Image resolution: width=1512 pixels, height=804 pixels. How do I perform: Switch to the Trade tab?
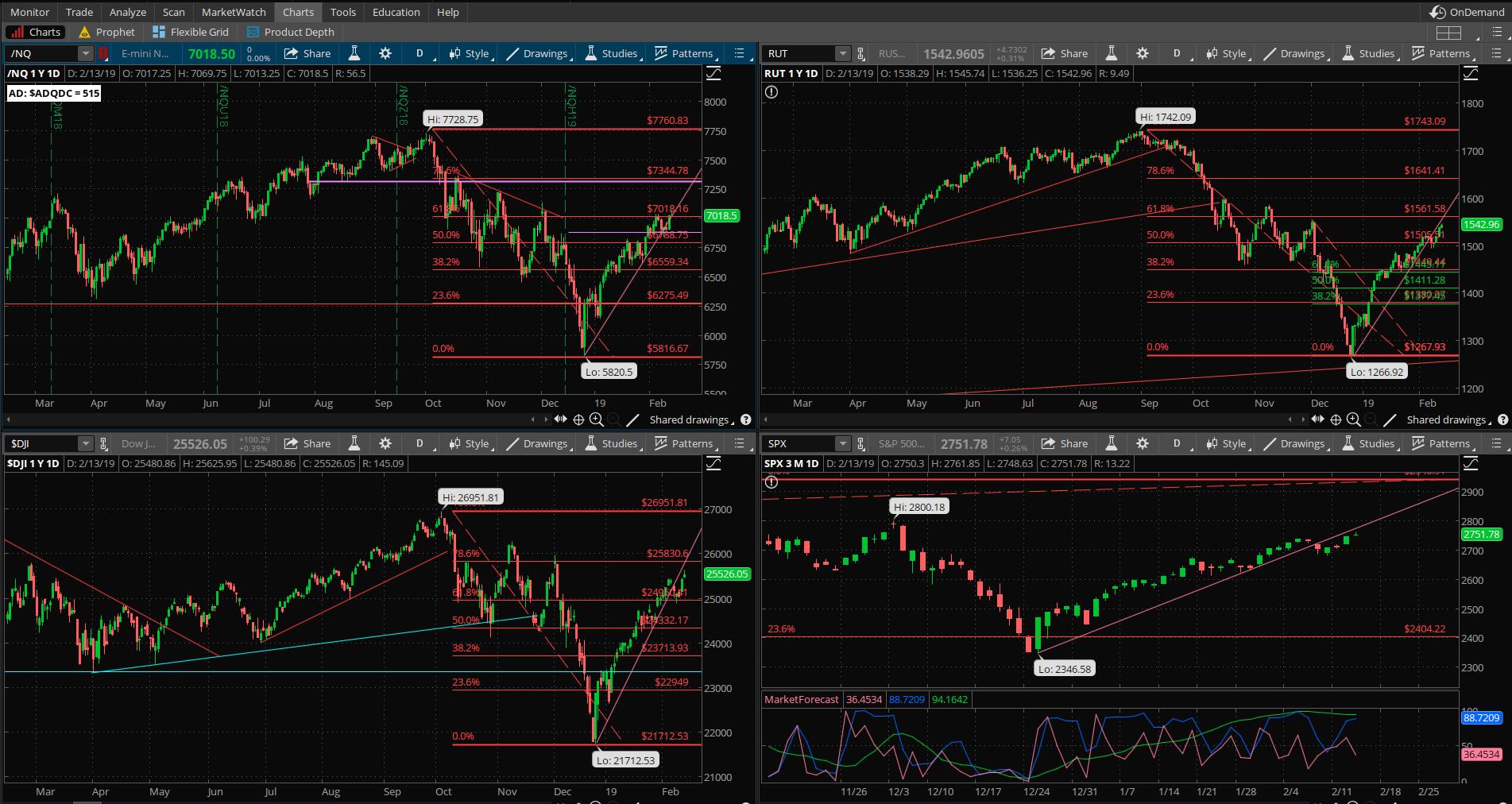(x=79, y=12)
